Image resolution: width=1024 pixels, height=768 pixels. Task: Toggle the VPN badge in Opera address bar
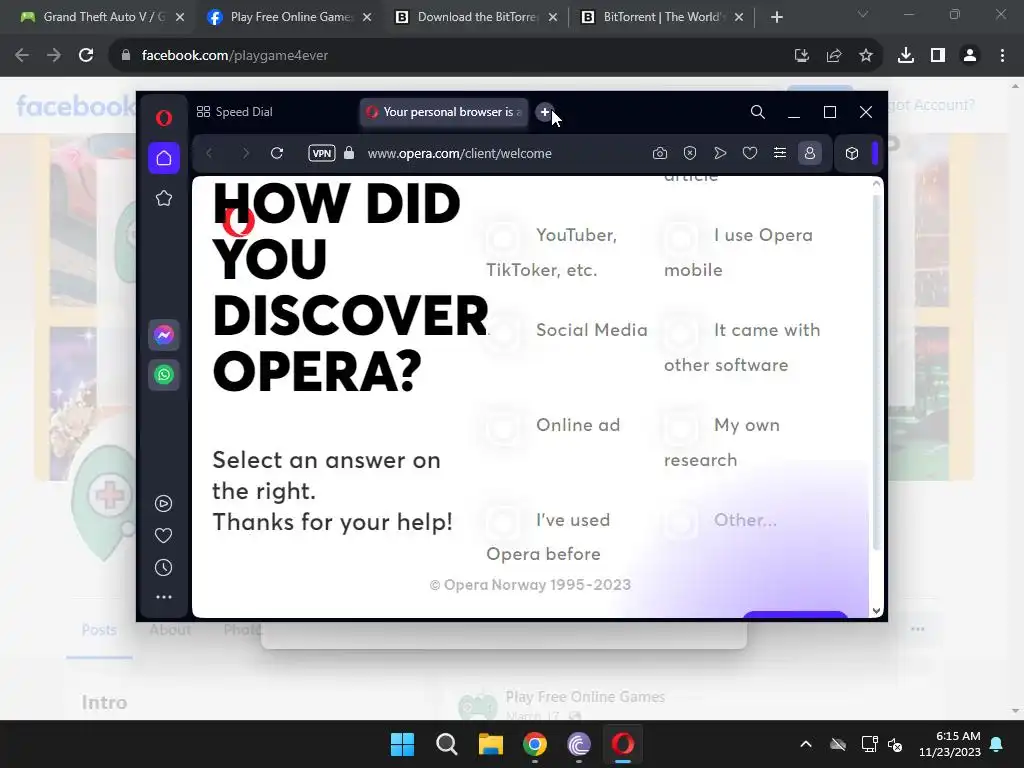click(322, 153)
